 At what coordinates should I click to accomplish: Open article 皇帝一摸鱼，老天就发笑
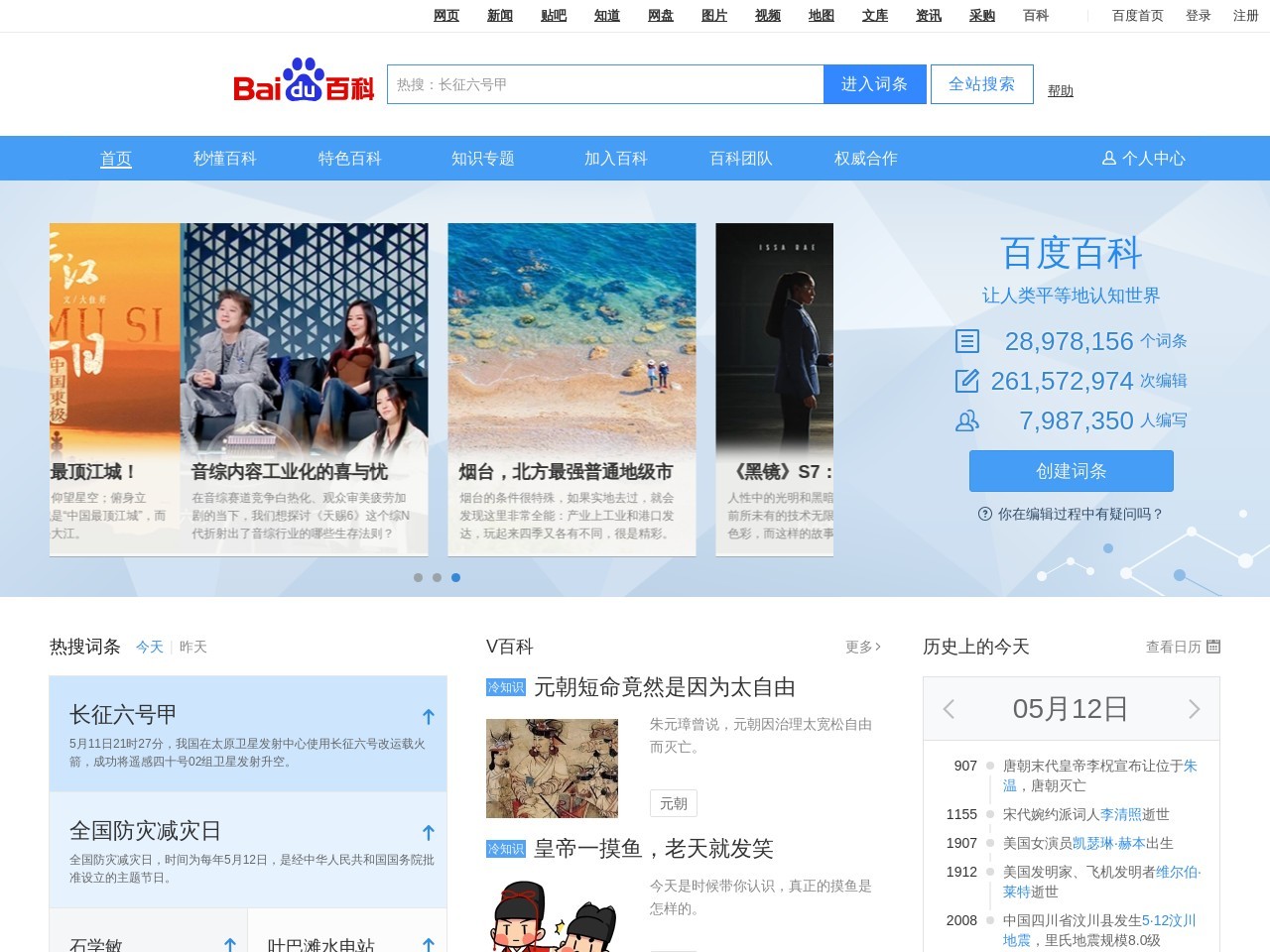point(654,849)
